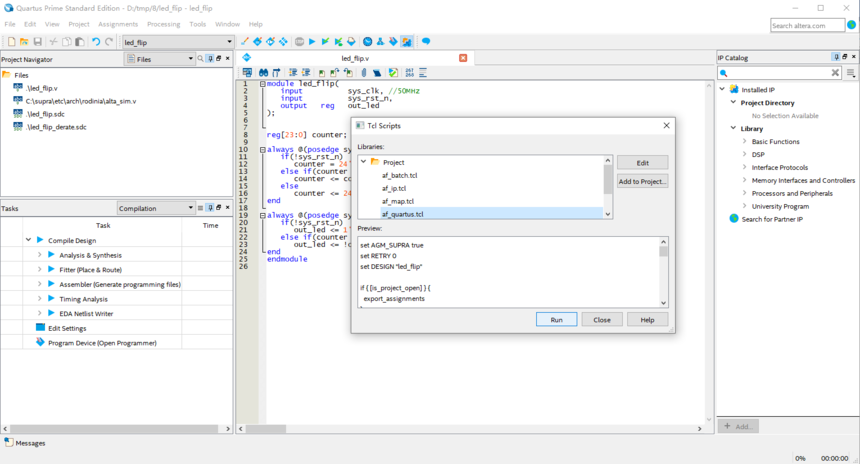
Task: Expand the Fitter (Place & Route) task
Action: [39, 269]
